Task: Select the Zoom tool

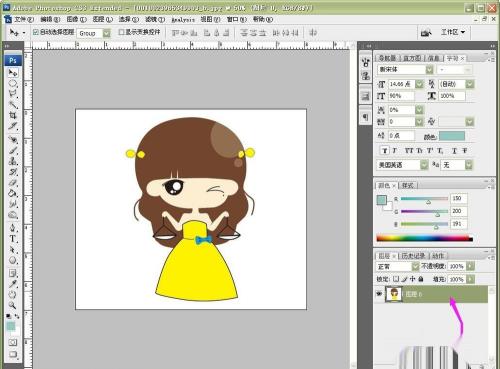Action: (13, 305)
